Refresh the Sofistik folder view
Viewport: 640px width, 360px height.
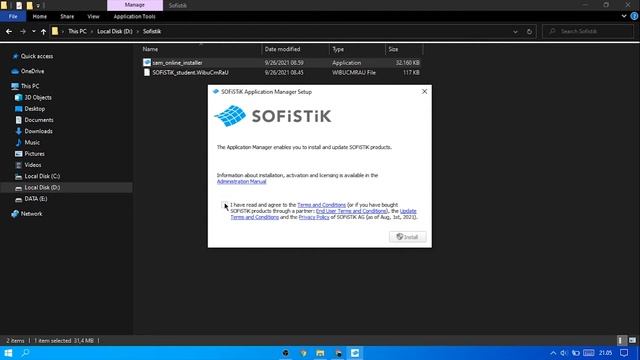(529, 31)
